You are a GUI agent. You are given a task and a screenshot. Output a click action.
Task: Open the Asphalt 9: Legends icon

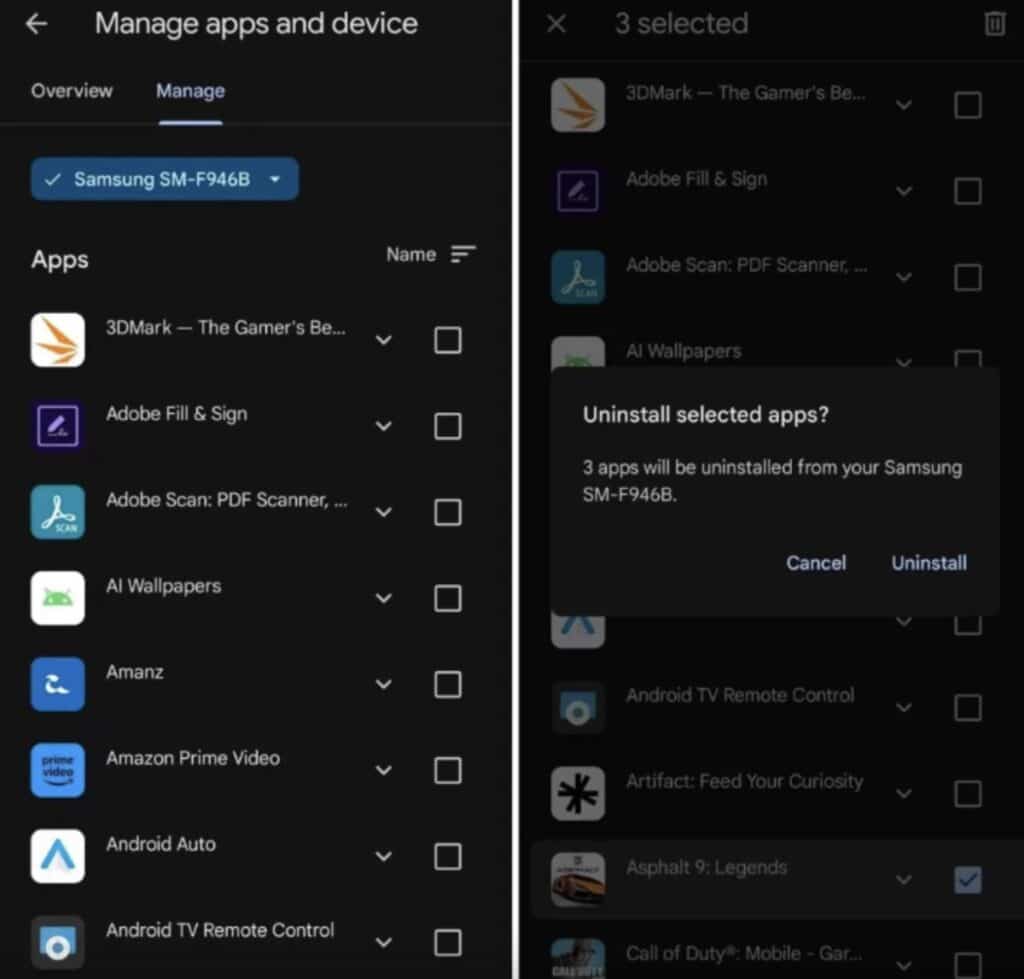[577, 880]
